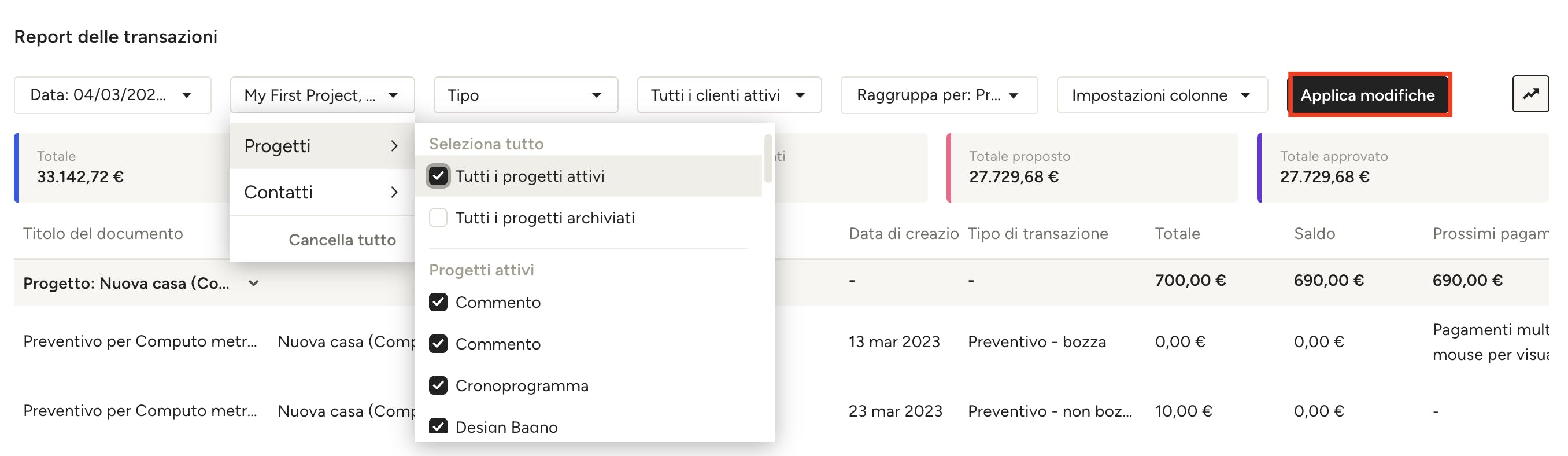Open the Data date filter dropdown
The width and height of the screenshot is (1568, 456).
[113, 95]
